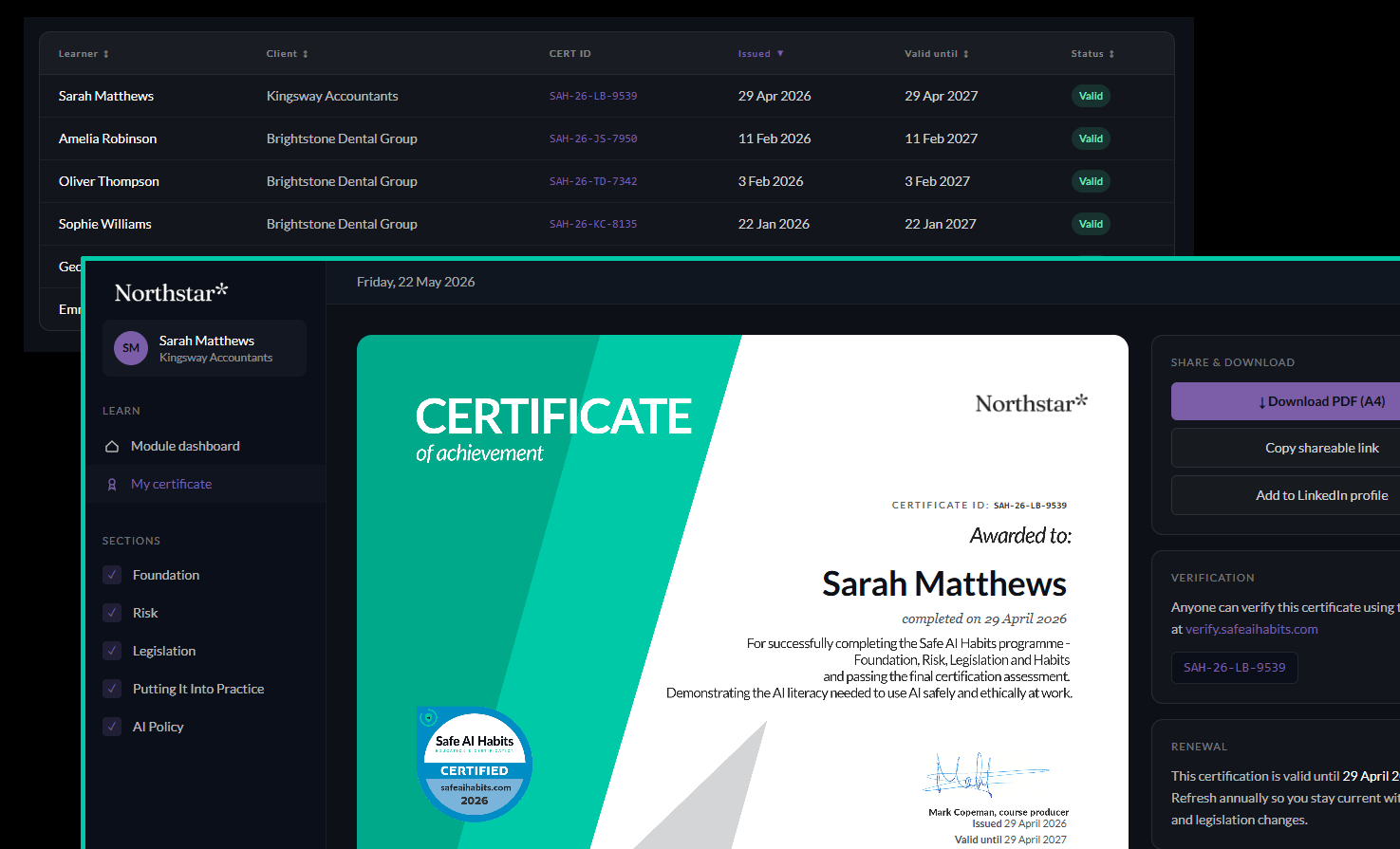This screenshot has width=1400, height=849.
Task: Click Amelia Robinson in the learner table
Action: point(108,138)
